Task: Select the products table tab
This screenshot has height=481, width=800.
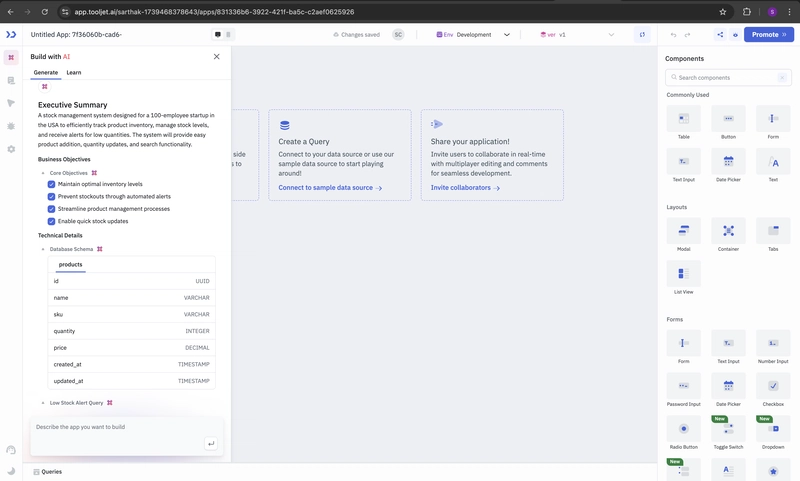Action: pos(70,264)
